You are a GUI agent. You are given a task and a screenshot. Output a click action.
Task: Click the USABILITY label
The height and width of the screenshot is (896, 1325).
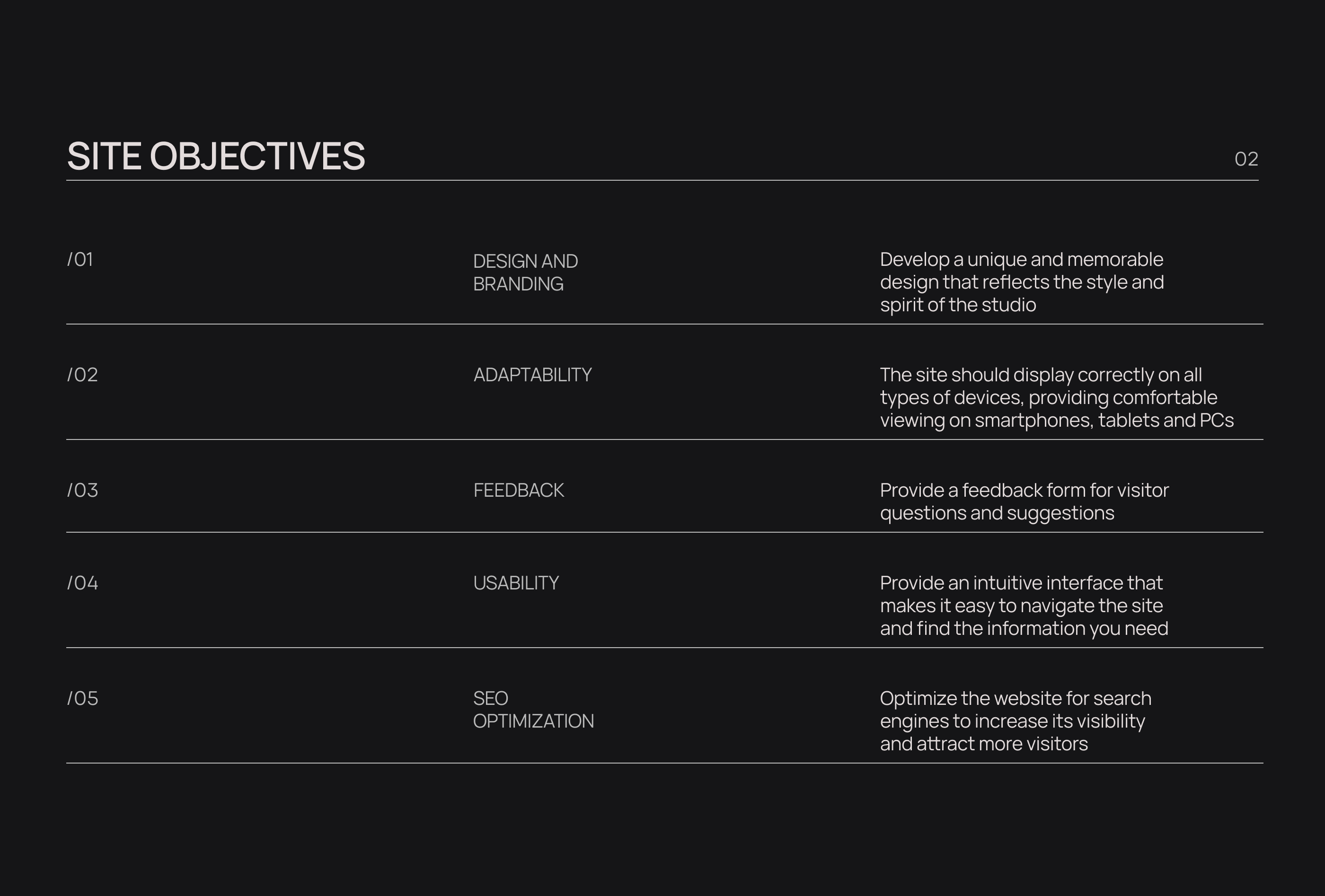[x=516, y=583]
